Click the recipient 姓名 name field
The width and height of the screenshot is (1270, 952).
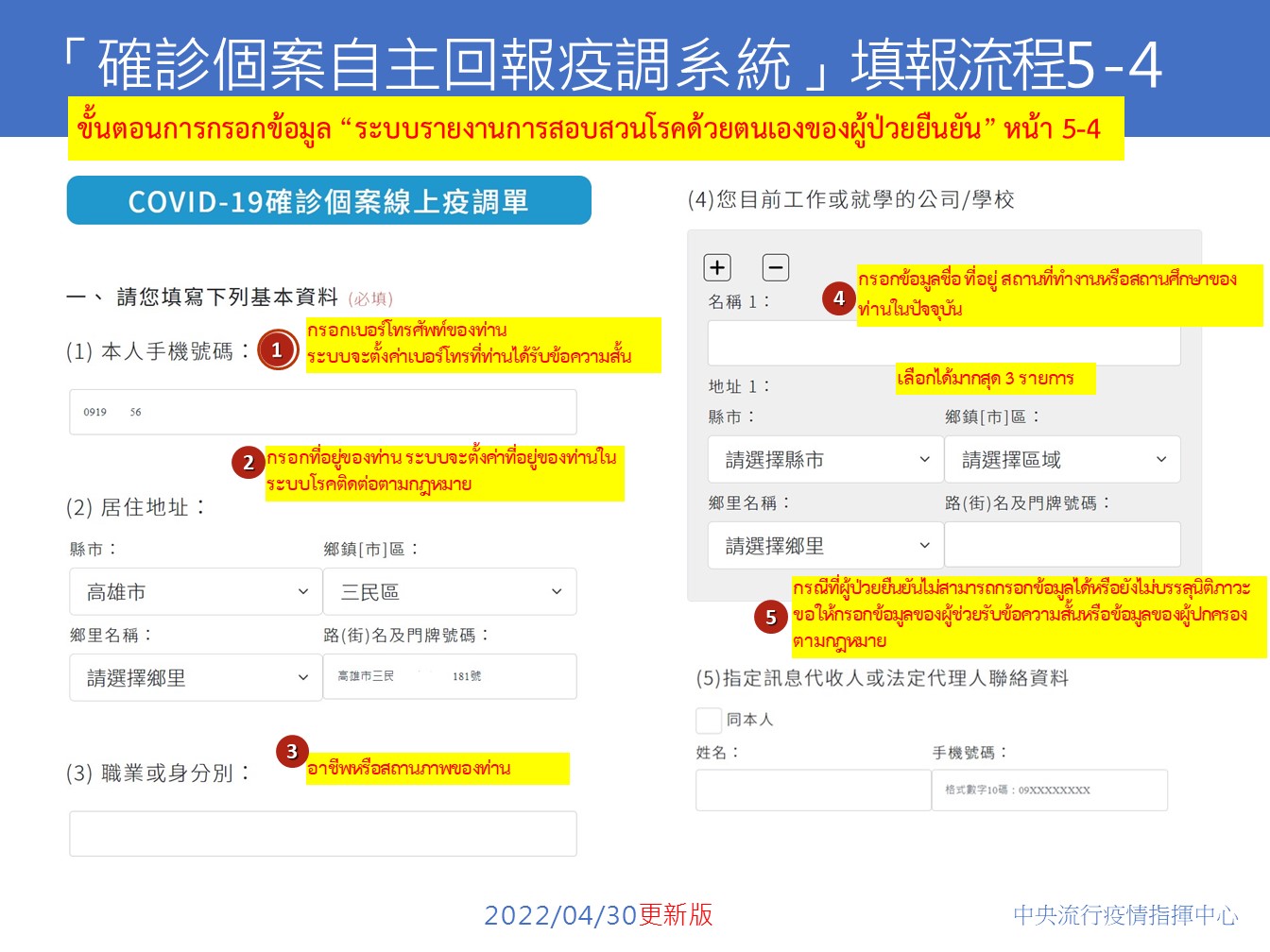click(x=813, y=790)
